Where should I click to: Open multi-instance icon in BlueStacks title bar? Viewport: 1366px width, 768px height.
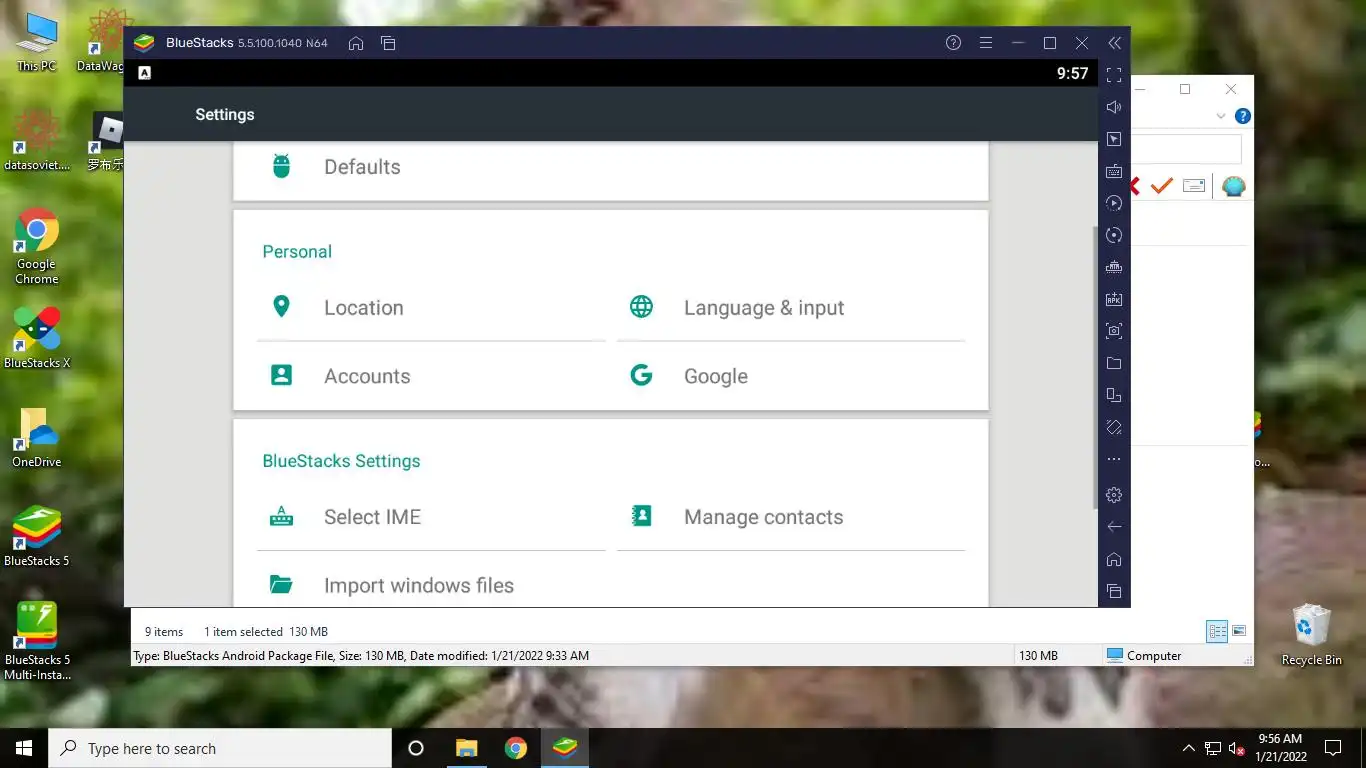tap(388, 43)
